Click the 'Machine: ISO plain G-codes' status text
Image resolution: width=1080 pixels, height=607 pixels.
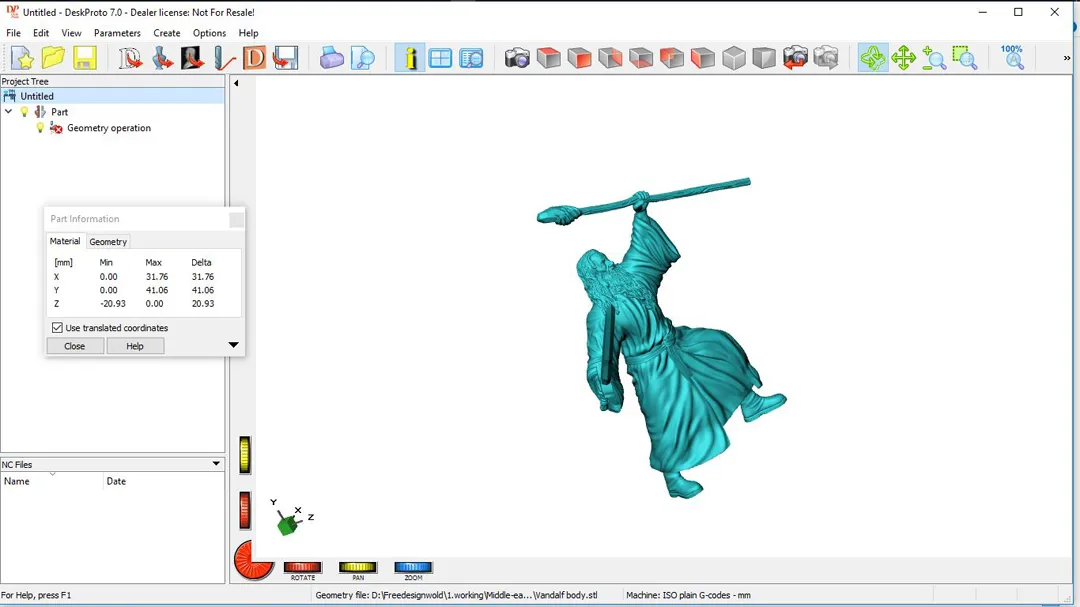[x=688, y=595]
